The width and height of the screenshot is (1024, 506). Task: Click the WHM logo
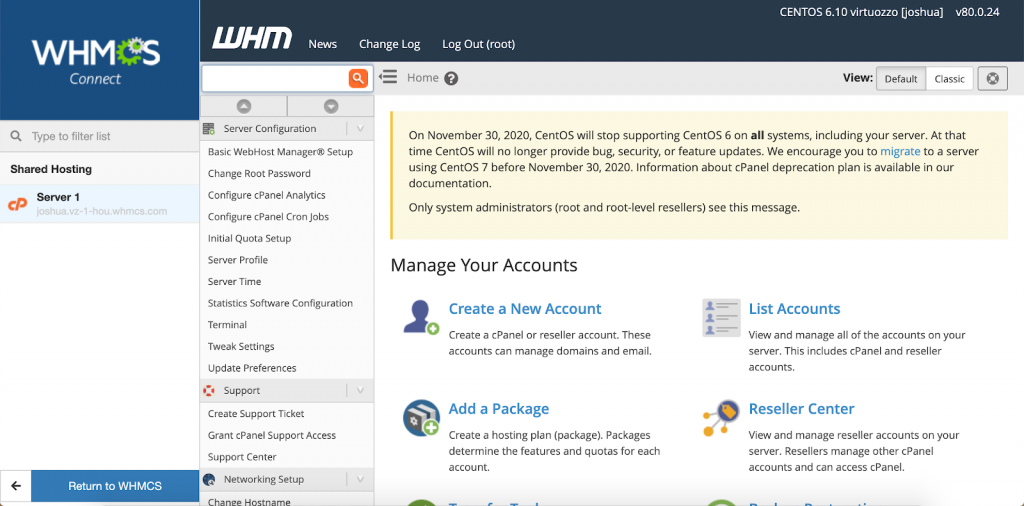click(251, 38)
